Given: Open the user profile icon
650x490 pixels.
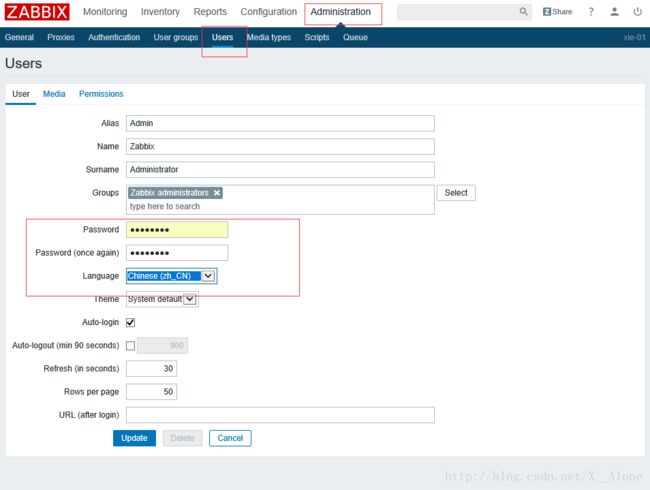Looking at the screenshot, I should coord(614,12).
